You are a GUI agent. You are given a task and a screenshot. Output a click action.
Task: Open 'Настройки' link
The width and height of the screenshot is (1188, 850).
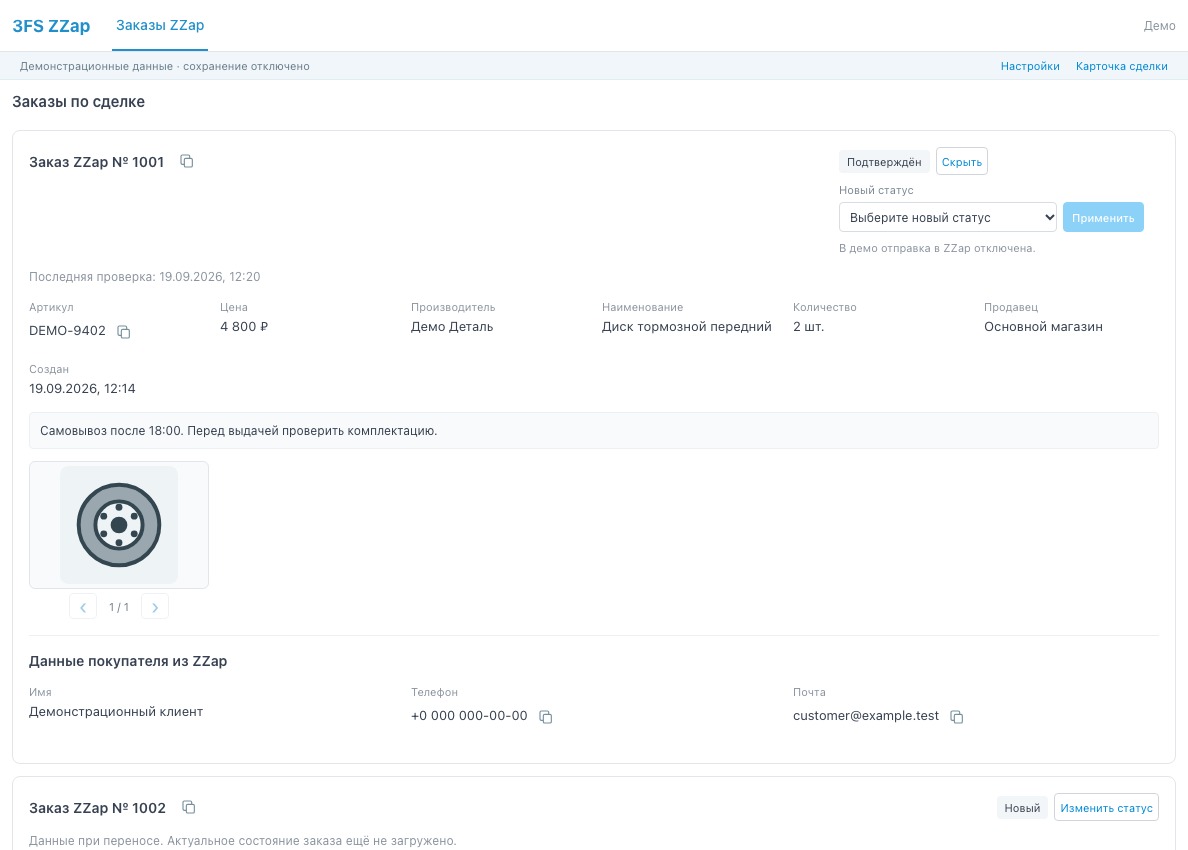click(1030, 66)
